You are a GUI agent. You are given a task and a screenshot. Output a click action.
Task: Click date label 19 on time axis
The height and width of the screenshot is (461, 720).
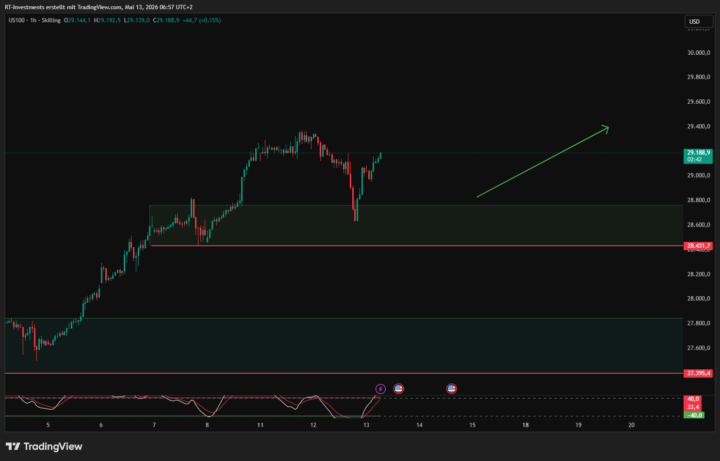pyautogui.click(x=579, y=425)
